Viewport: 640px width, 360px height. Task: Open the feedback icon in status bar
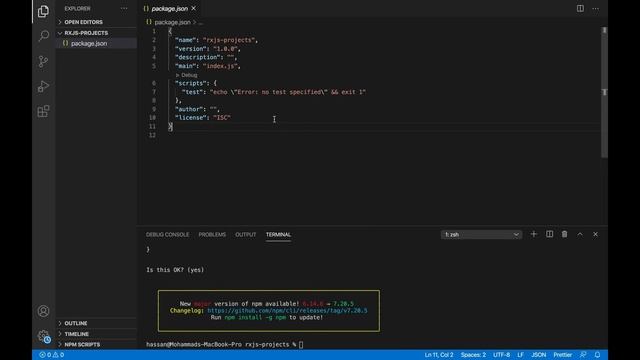coord(583,355)
